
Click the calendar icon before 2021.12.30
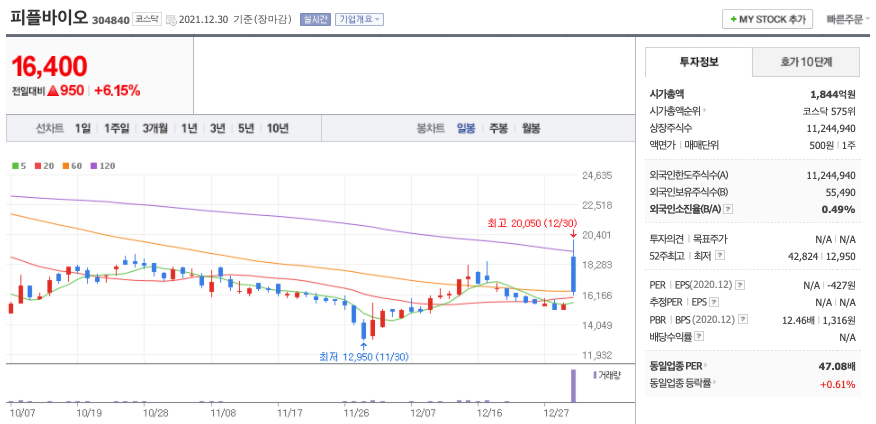pos(172,20)
